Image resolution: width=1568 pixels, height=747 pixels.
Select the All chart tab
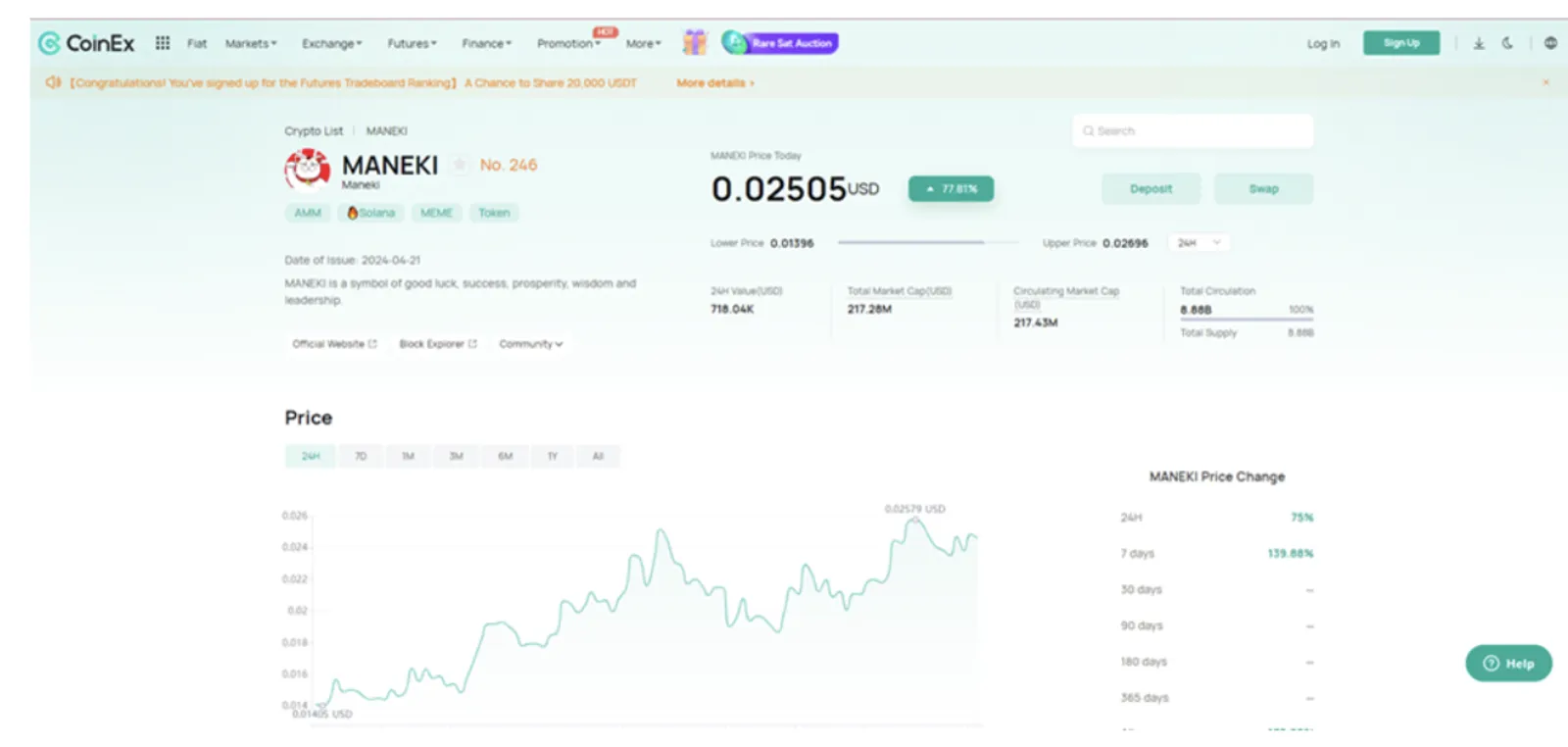click(598, 456)
